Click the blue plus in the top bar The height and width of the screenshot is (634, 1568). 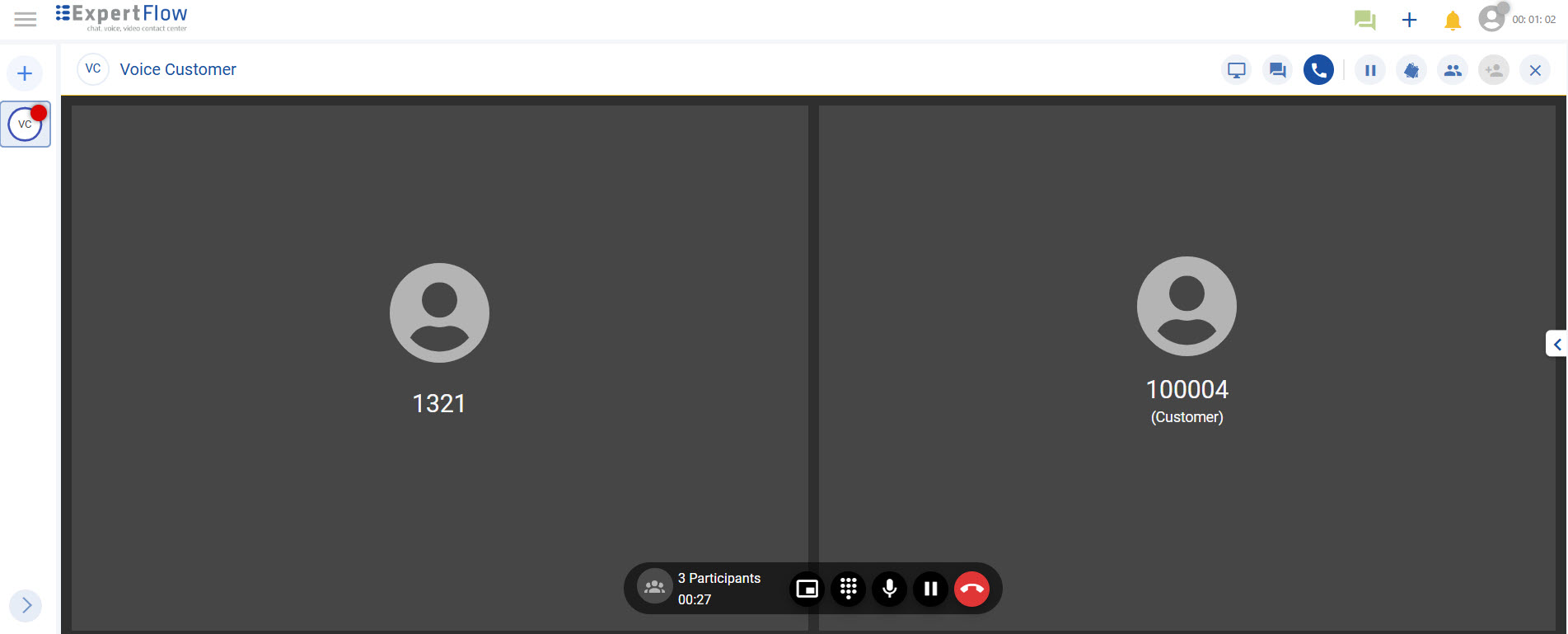(x=1409, y=20)
